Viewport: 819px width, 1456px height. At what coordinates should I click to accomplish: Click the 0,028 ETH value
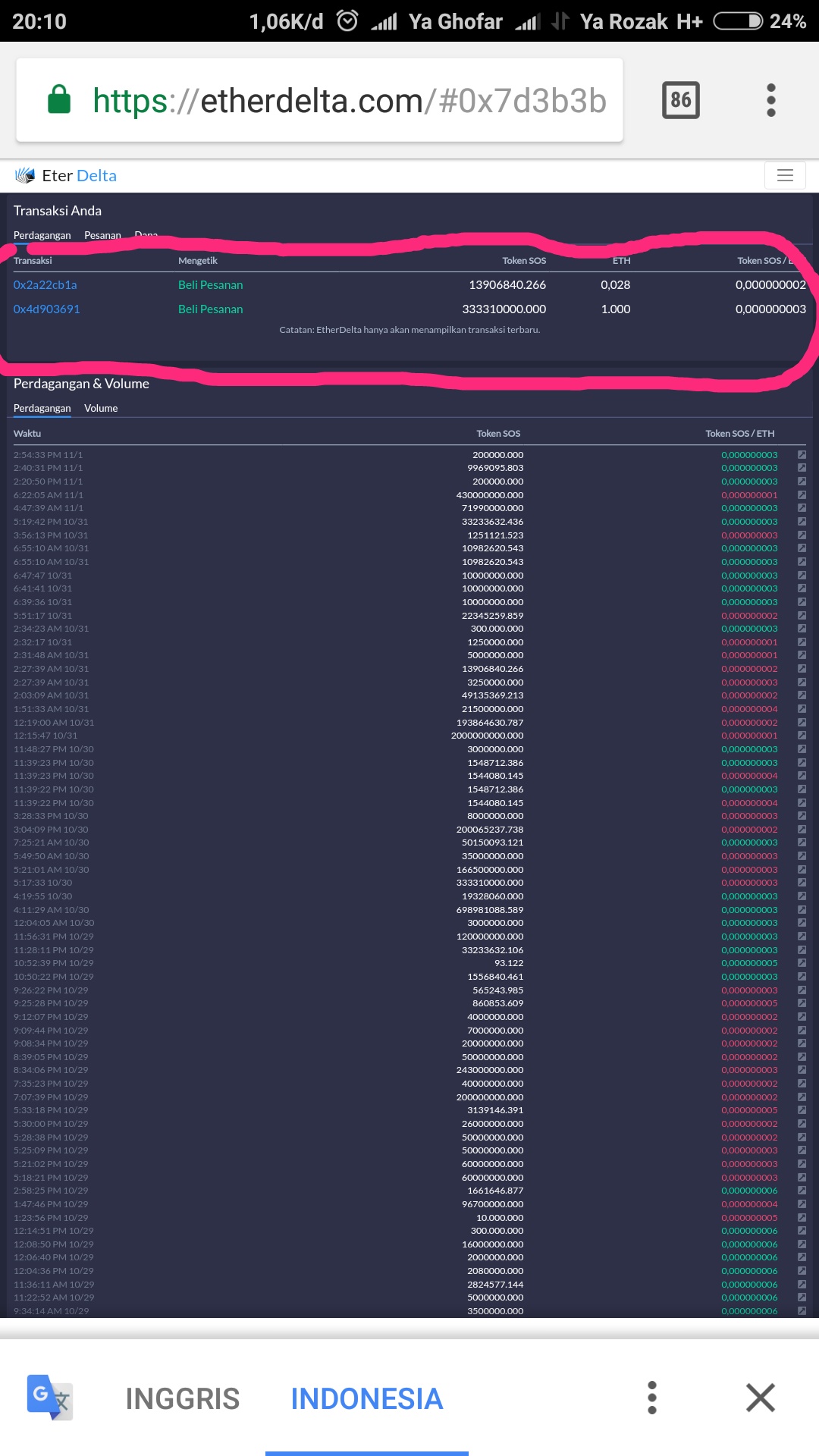click(x=616, y=285)
